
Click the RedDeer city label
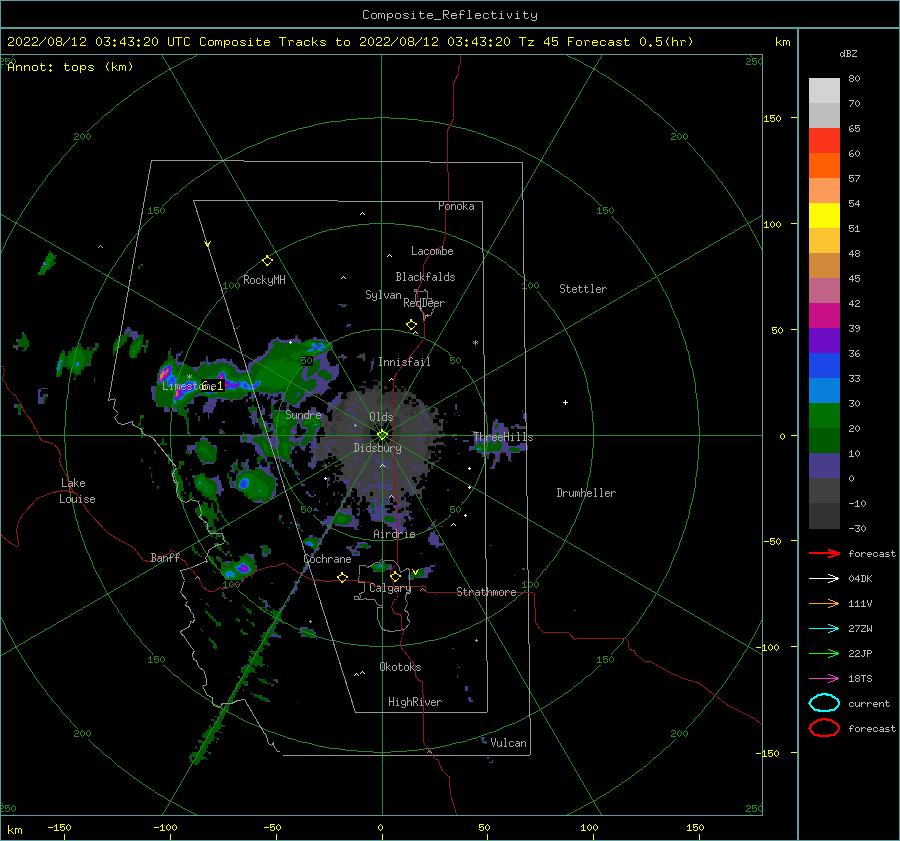pos(424,303)
